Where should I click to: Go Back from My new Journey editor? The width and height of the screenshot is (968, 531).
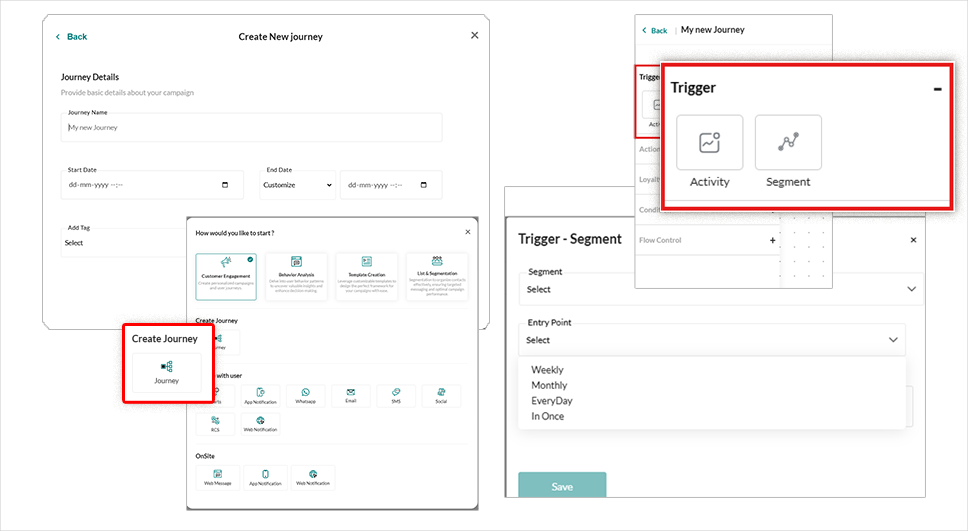[655, 30]
